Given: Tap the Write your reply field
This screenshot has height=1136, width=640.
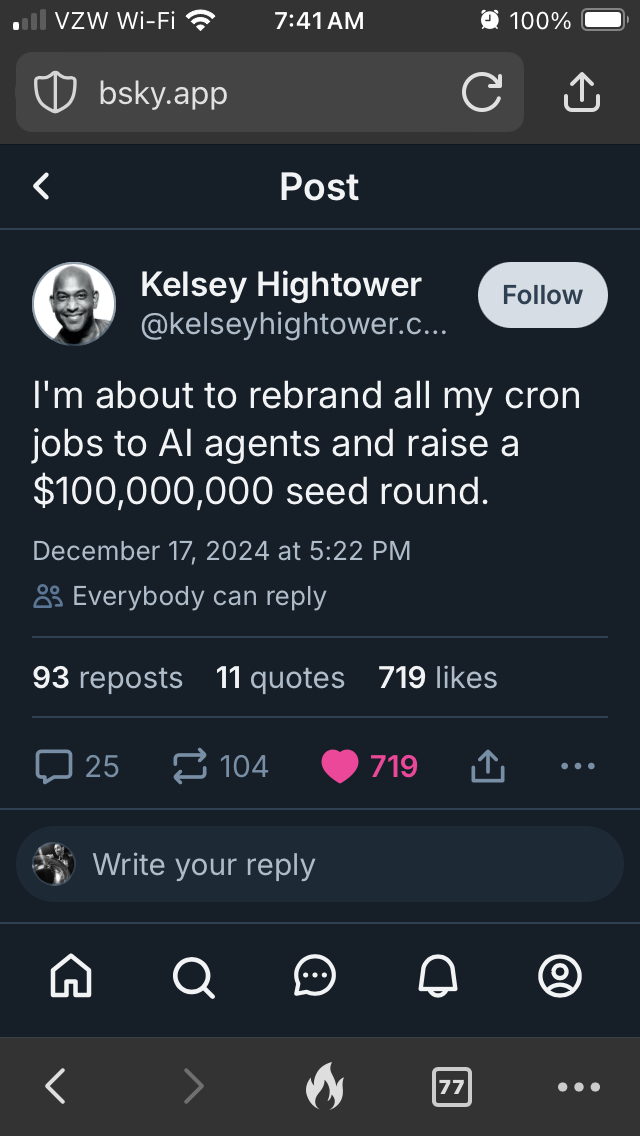Looking at the screenshot, I should (x=320, y=864).
